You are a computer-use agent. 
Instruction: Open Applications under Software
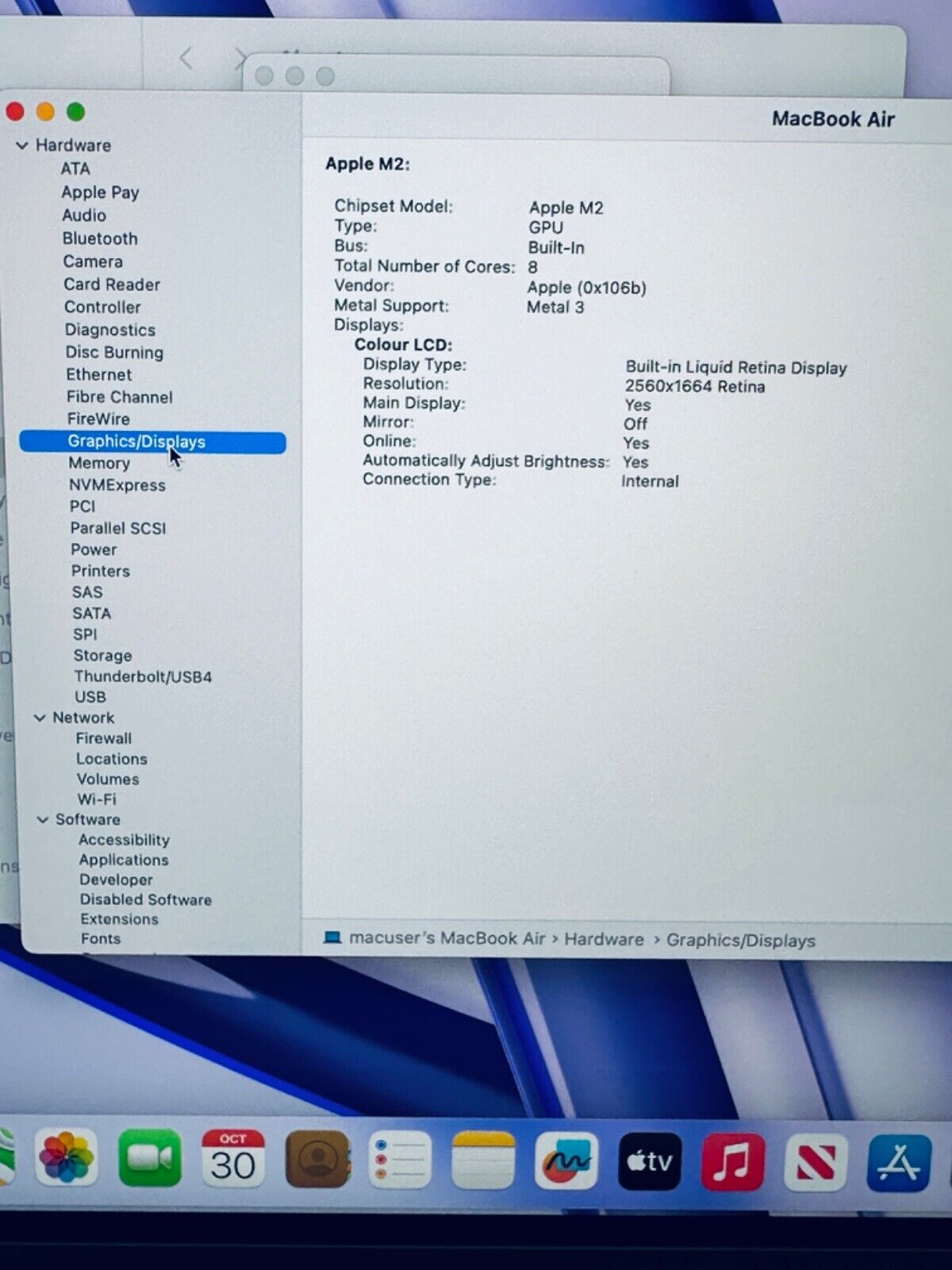click(124, 860)
